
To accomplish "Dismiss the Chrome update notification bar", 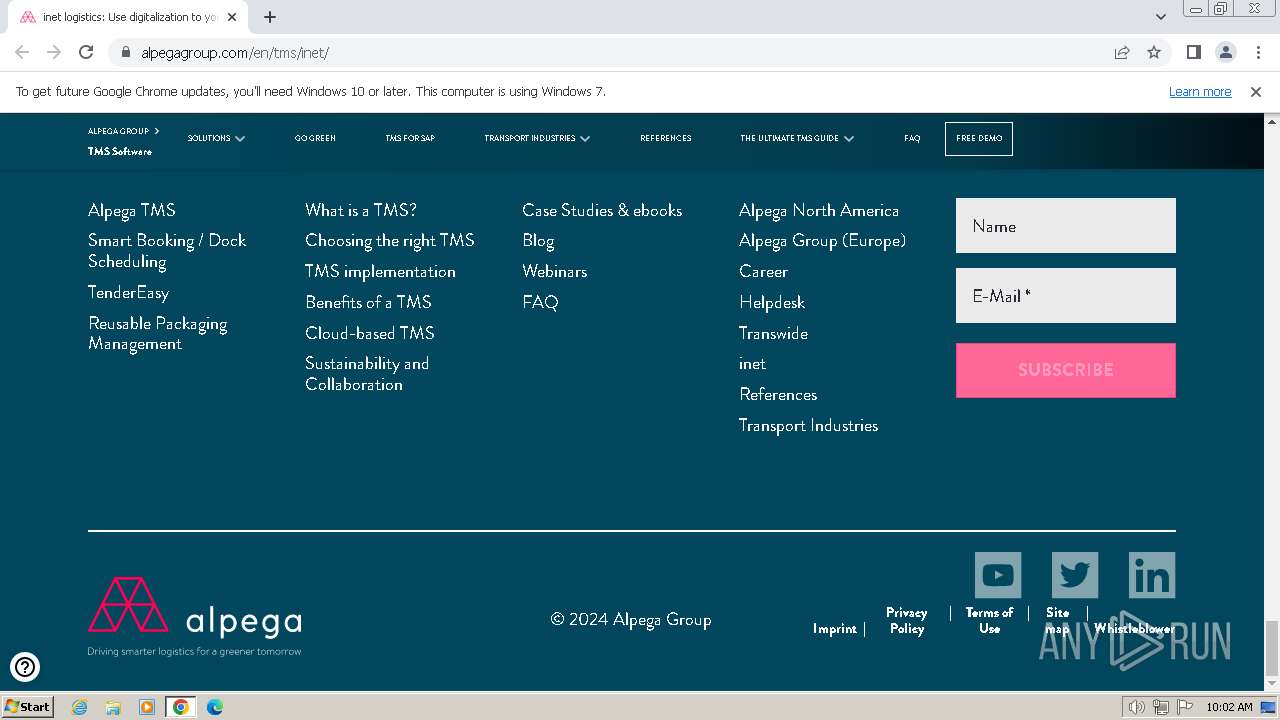I will pos(1256,92).
